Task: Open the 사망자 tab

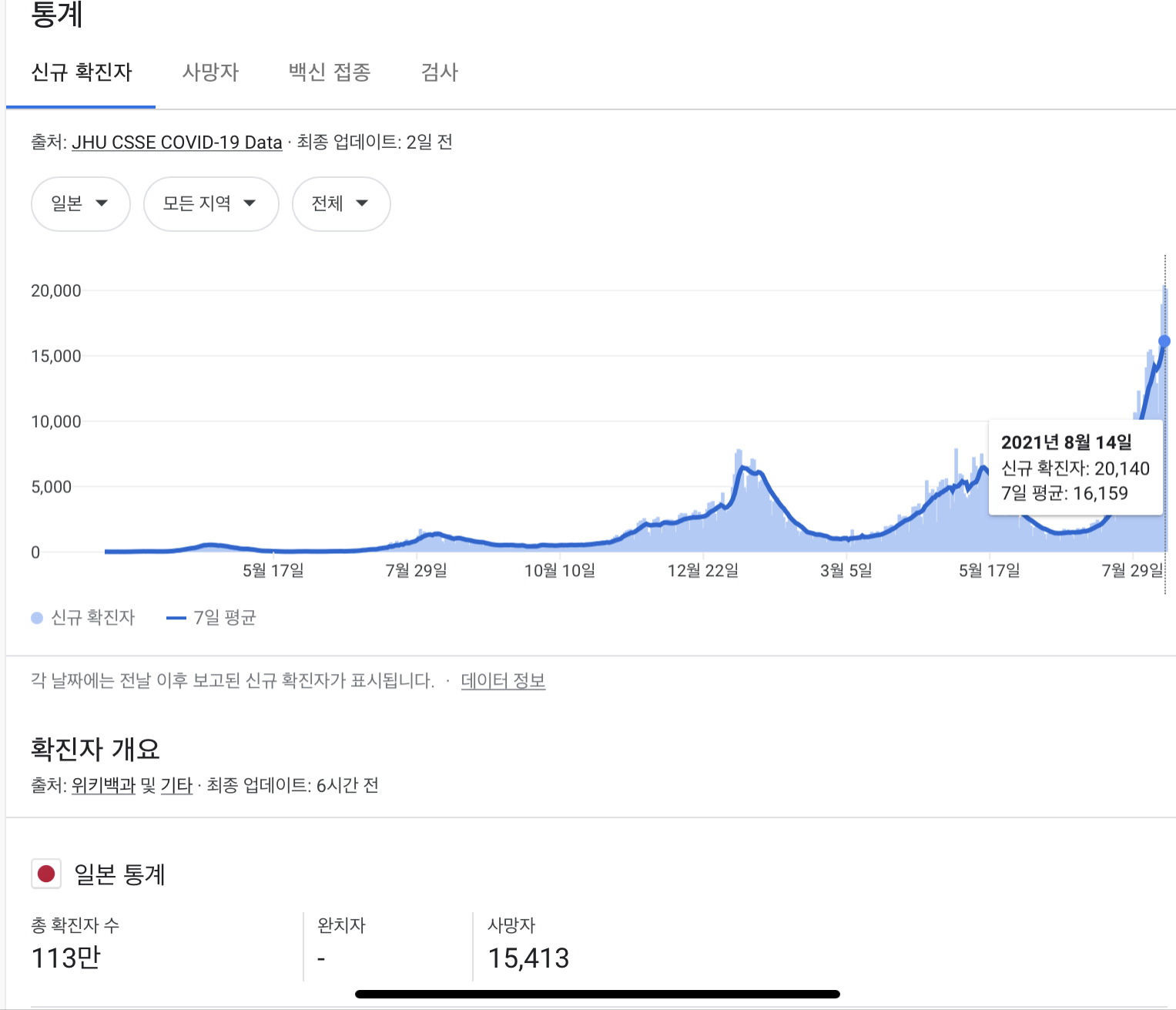Action: 210,72
